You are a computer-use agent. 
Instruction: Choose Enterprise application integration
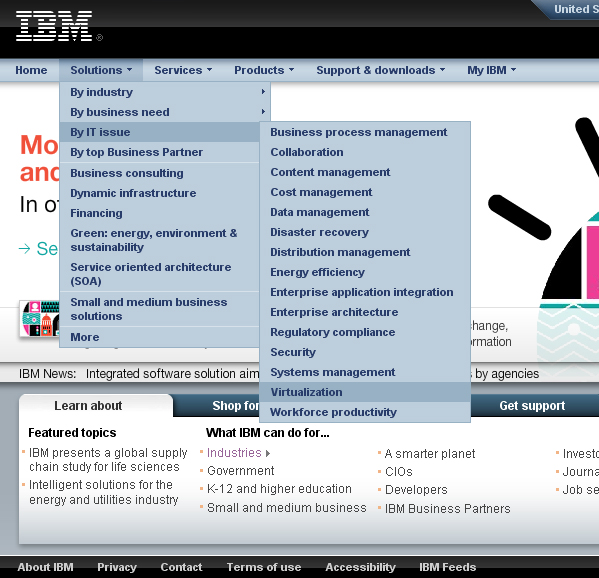click(365, 292)
